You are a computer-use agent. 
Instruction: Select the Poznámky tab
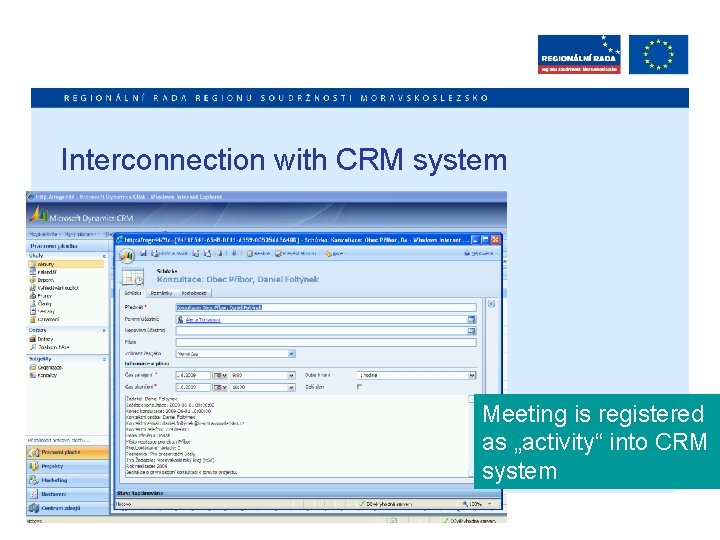[161, 293]
